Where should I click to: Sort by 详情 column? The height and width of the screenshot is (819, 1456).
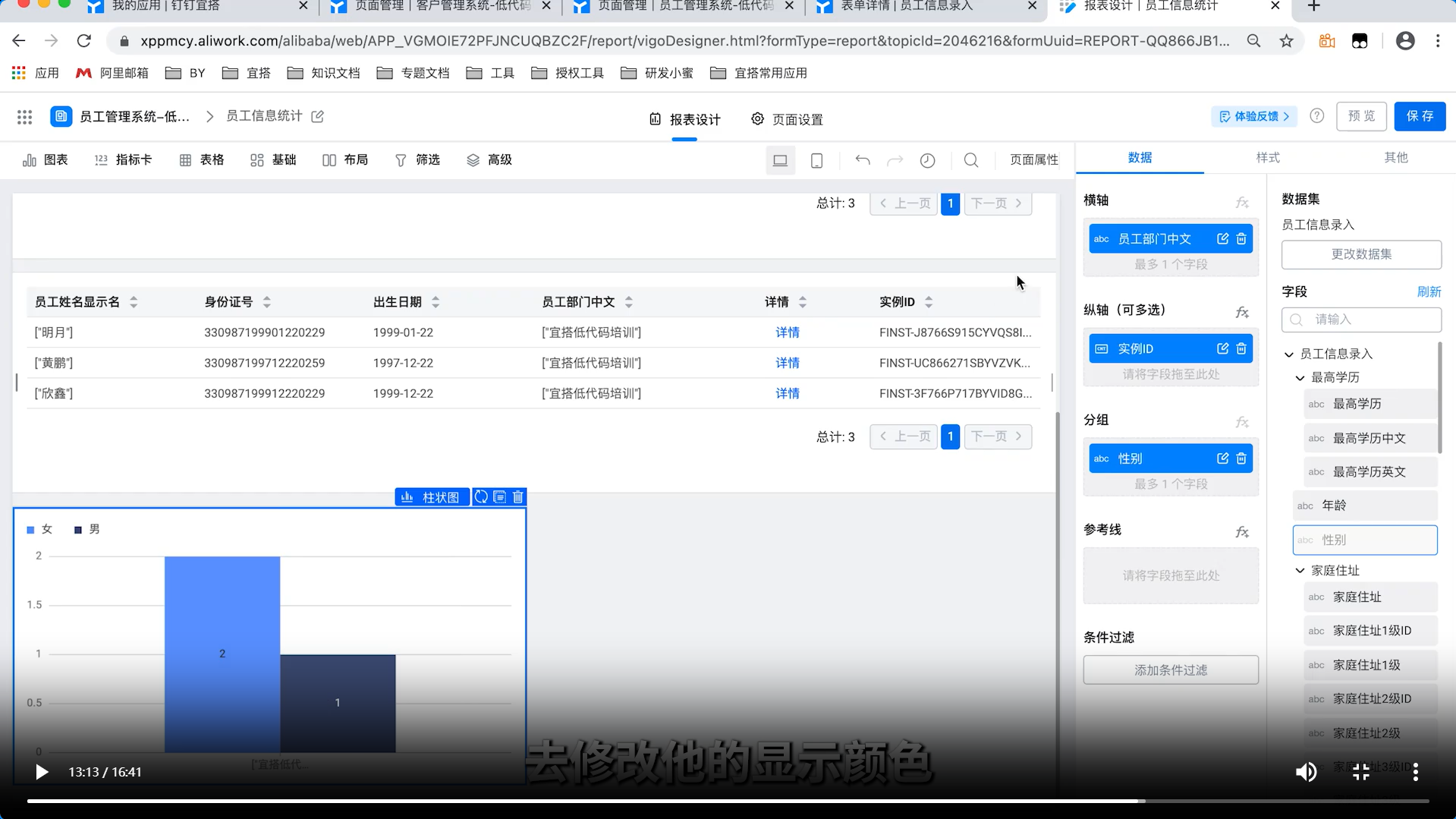point(802,302)
